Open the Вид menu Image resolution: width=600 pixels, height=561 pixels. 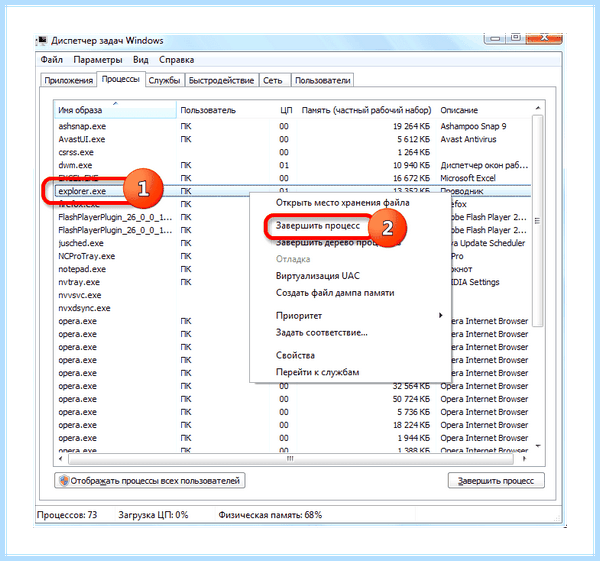click(x=141, y=60)
